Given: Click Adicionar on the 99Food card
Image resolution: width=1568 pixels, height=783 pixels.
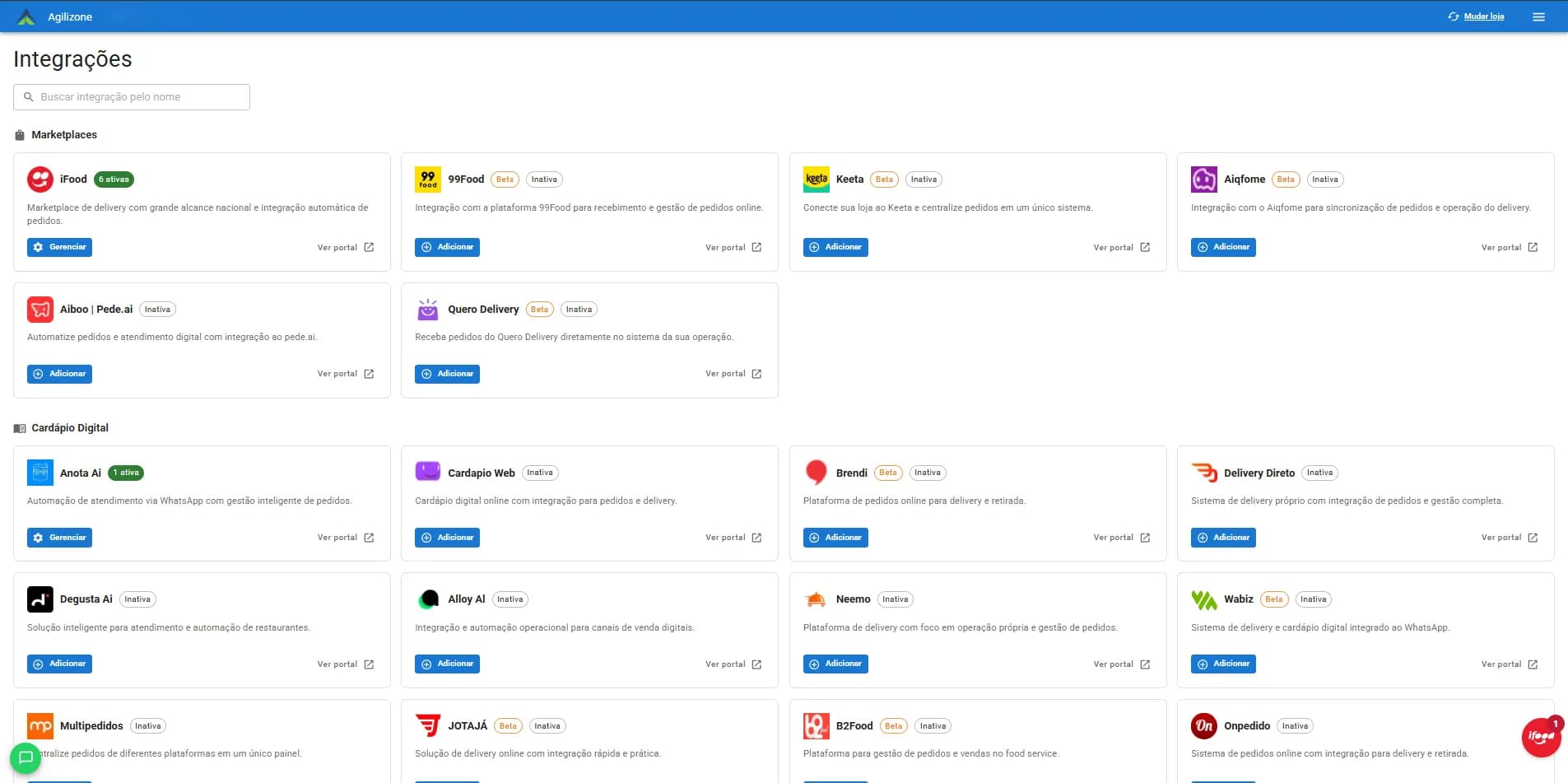Looking at the screenshot, I should pyautogui.click(x=447, y=247).
